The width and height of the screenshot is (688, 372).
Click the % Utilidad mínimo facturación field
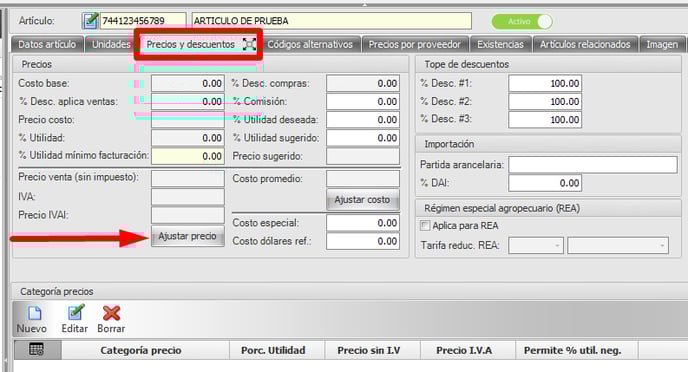(188, 156)
